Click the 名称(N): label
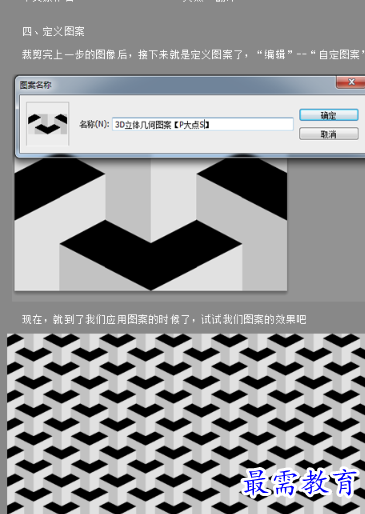Screen dimensions: 365x514 (x=94, y=124)
